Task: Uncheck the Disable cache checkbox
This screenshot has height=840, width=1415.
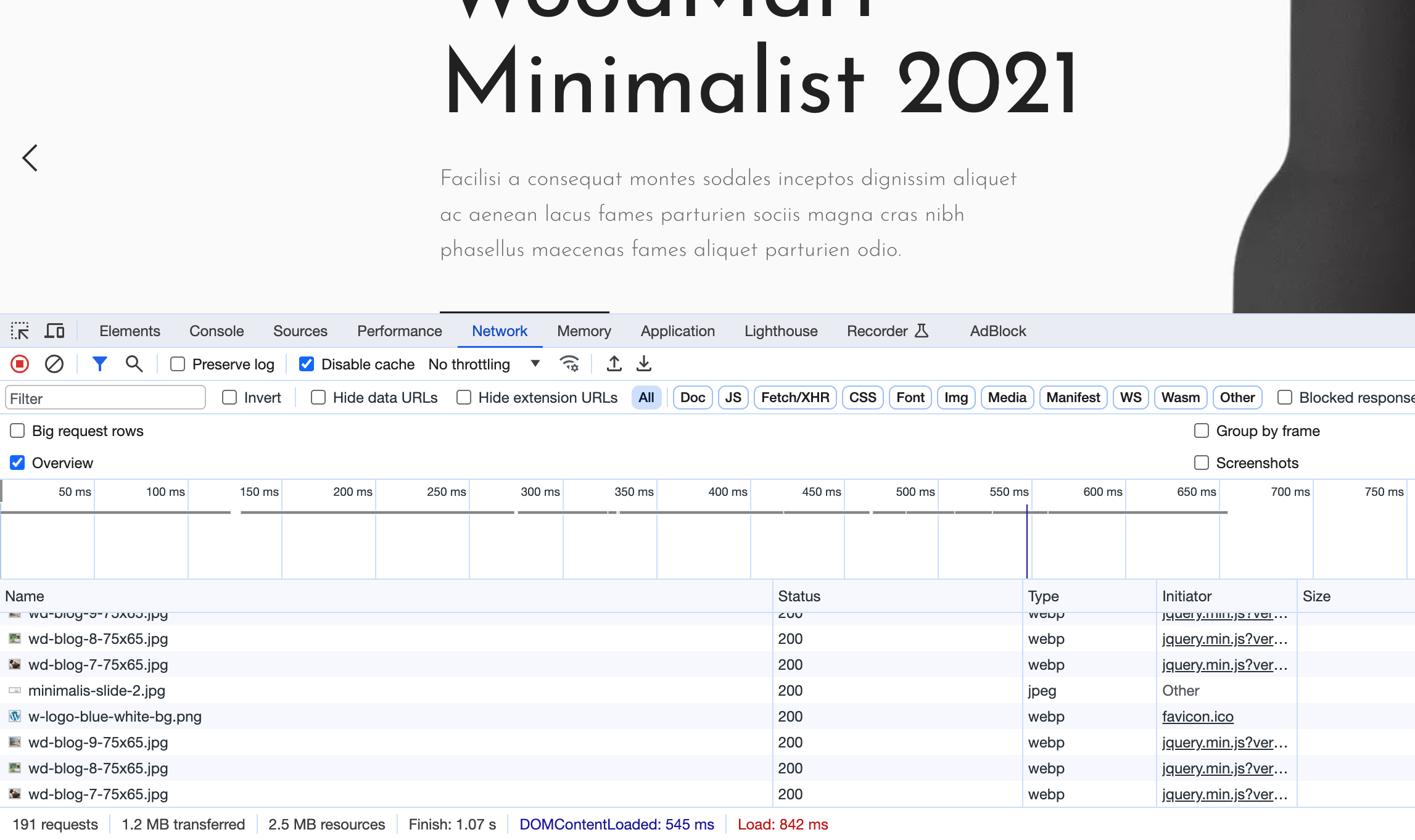Action: [x=307, y=364]
